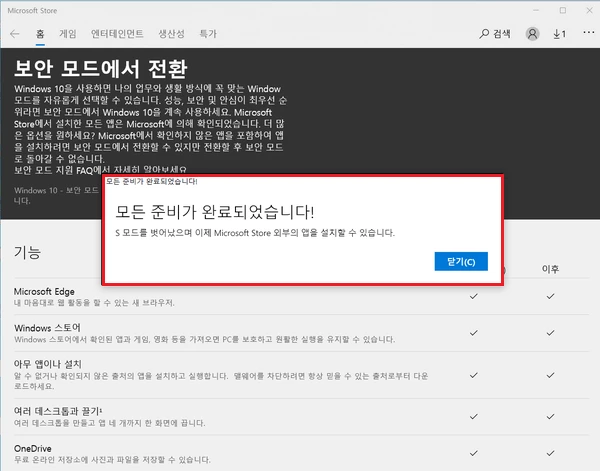Select the 여러 데스크톱과 끌기 feature title
Viewport: 600px width, 471px height.
click(x=58, y=411)
